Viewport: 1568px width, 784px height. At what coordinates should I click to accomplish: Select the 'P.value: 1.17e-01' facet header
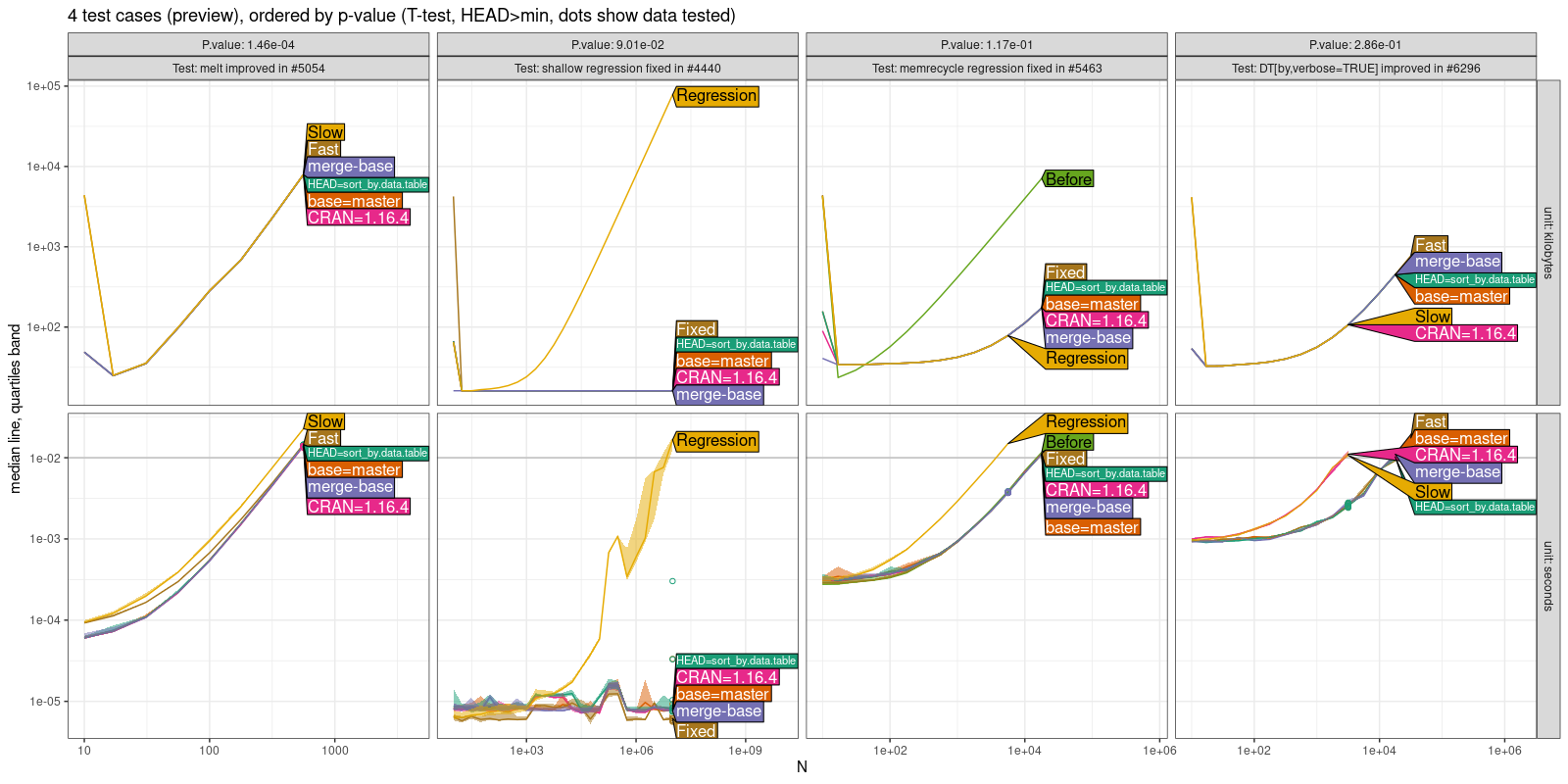pyautogui.click(x=987, y=45)
